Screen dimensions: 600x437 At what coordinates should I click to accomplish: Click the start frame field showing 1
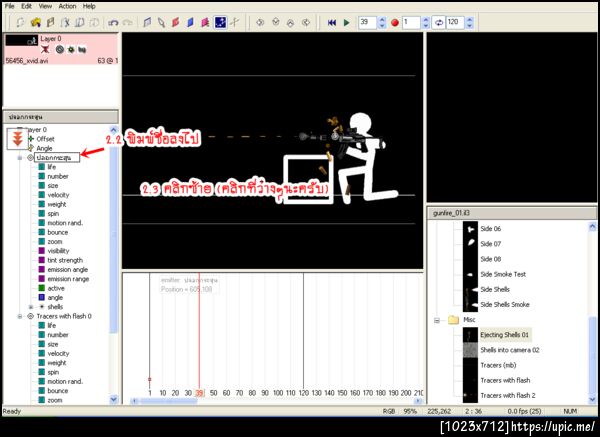pos(411,22)
